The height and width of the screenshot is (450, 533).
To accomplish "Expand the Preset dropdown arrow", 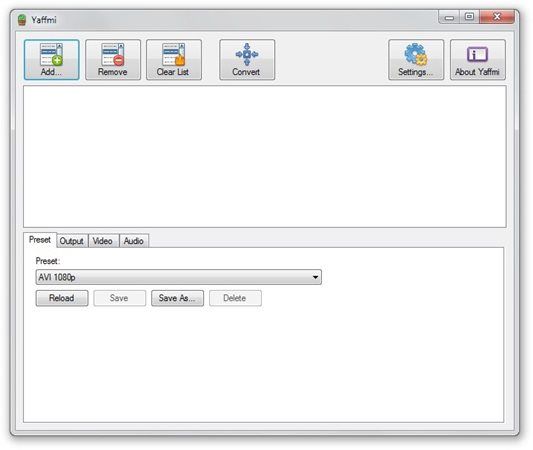I will point(315,277).
